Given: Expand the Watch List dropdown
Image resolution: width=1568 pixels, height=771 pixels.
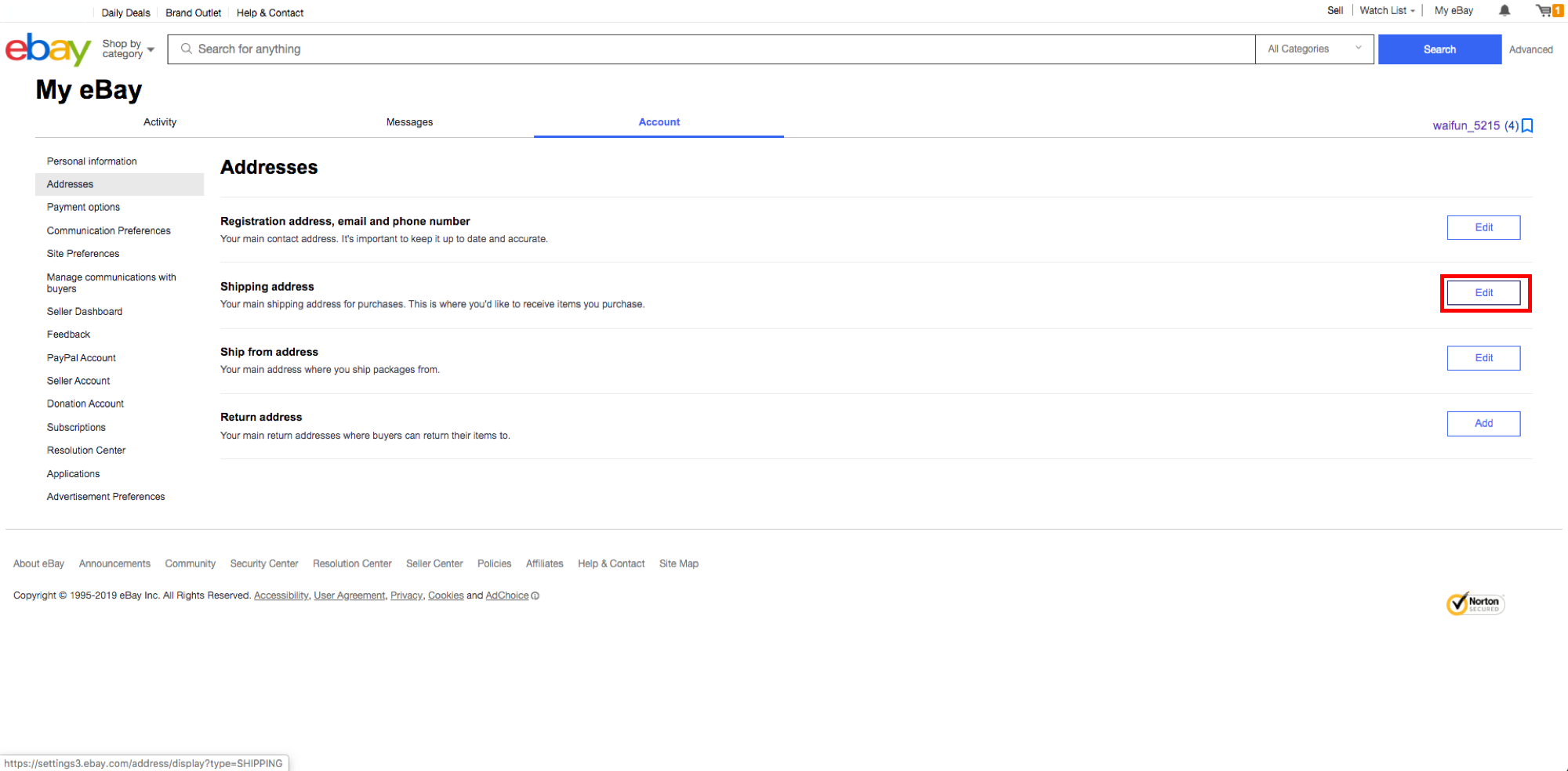Looking at the screenshot, I should tap(1387, 10).
